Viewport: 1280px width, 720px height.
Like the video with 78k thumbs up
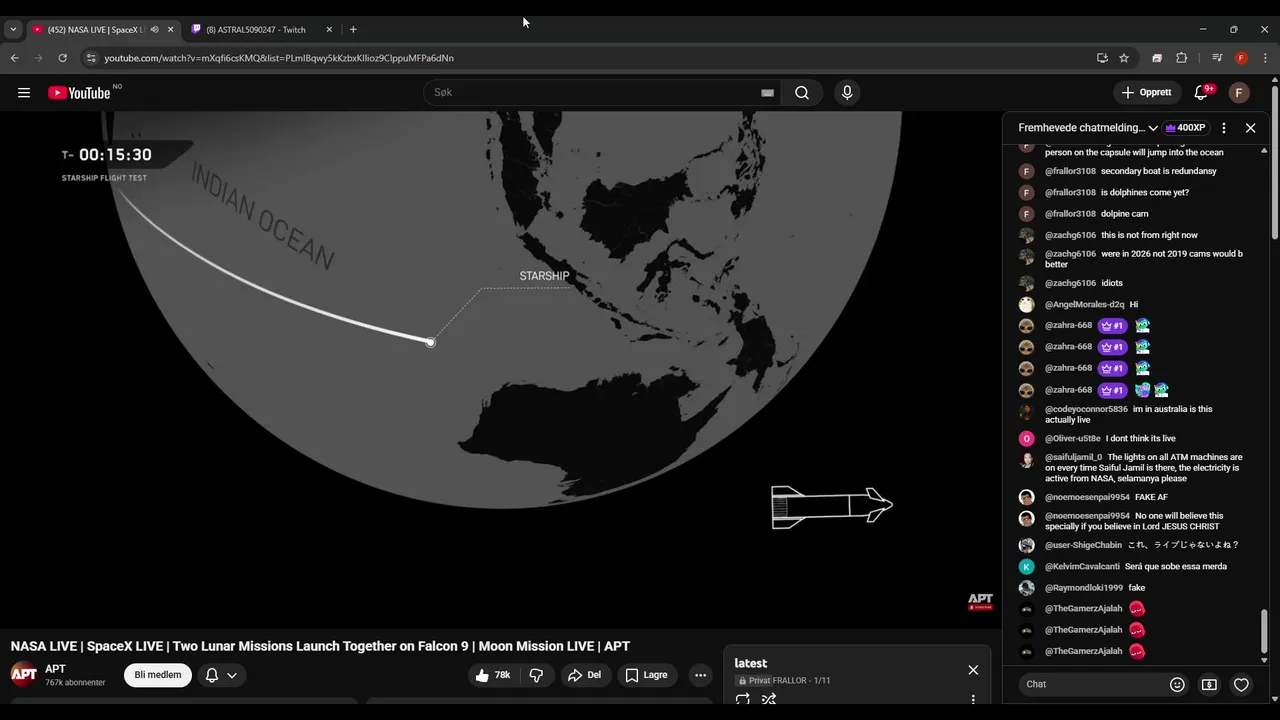click(x=494, y=675)
